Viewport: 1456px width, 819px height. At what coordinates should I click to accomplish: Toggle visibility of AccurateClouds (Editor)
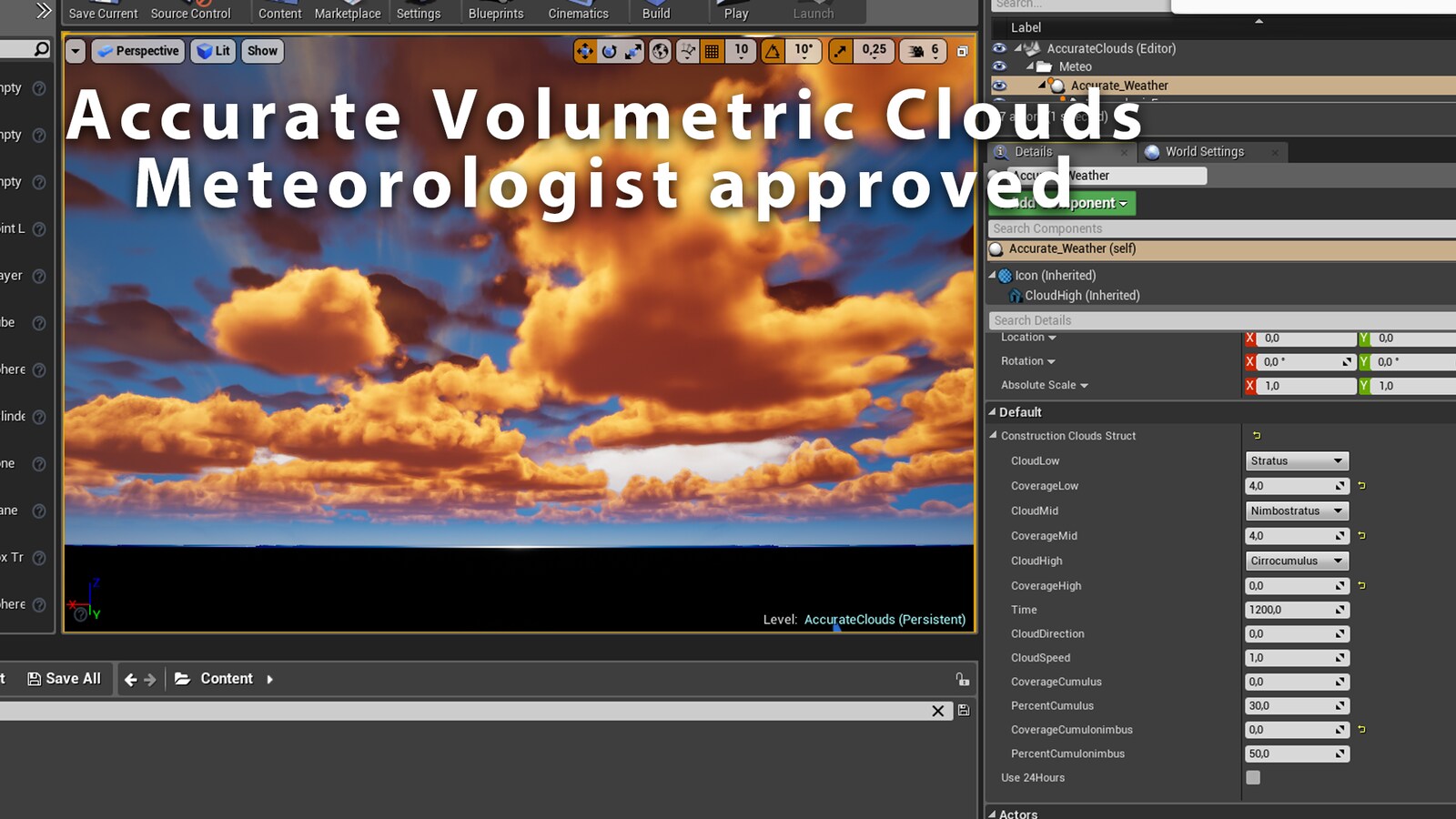998,48
